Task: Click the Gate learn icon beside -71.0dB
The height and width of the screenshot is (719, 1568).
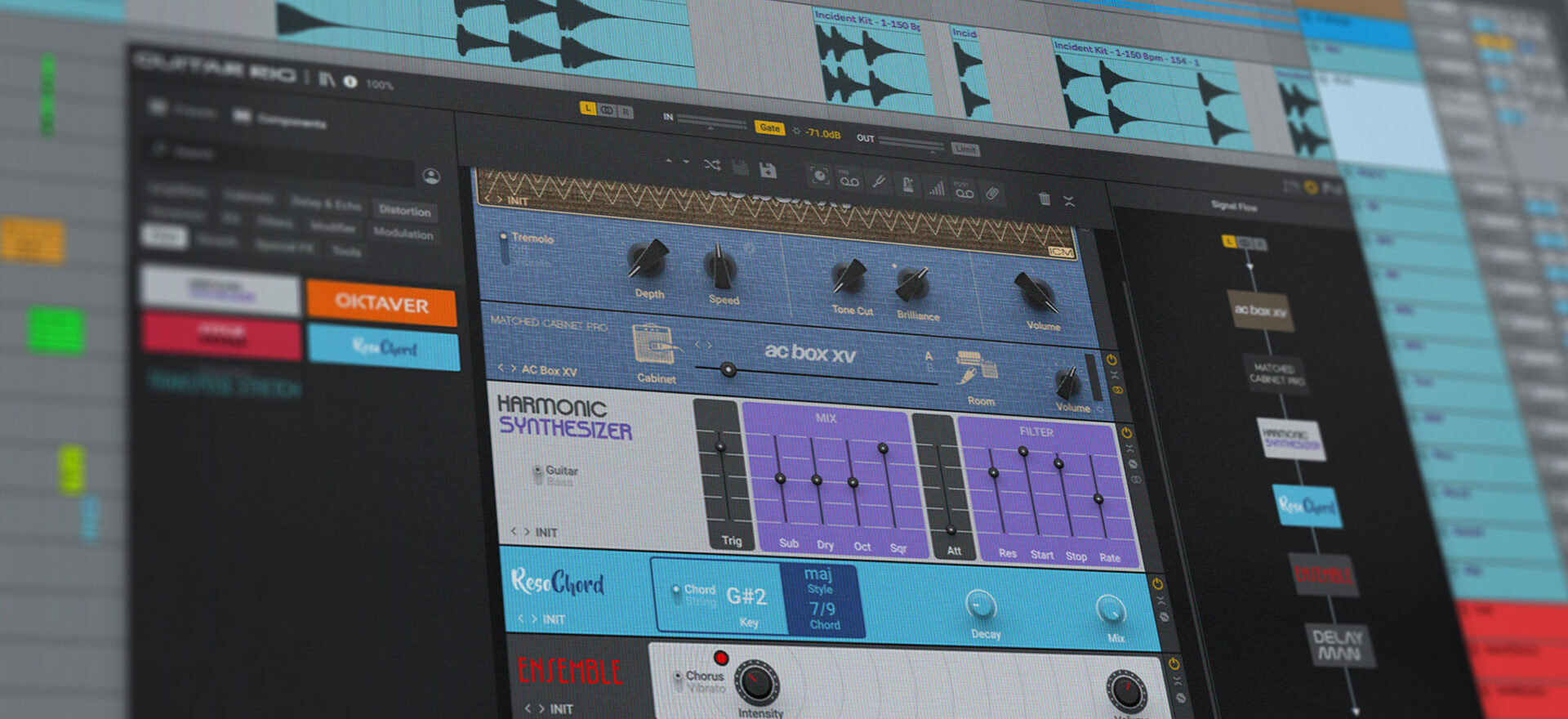Action: pyautogui.click(x=796, y=131)
